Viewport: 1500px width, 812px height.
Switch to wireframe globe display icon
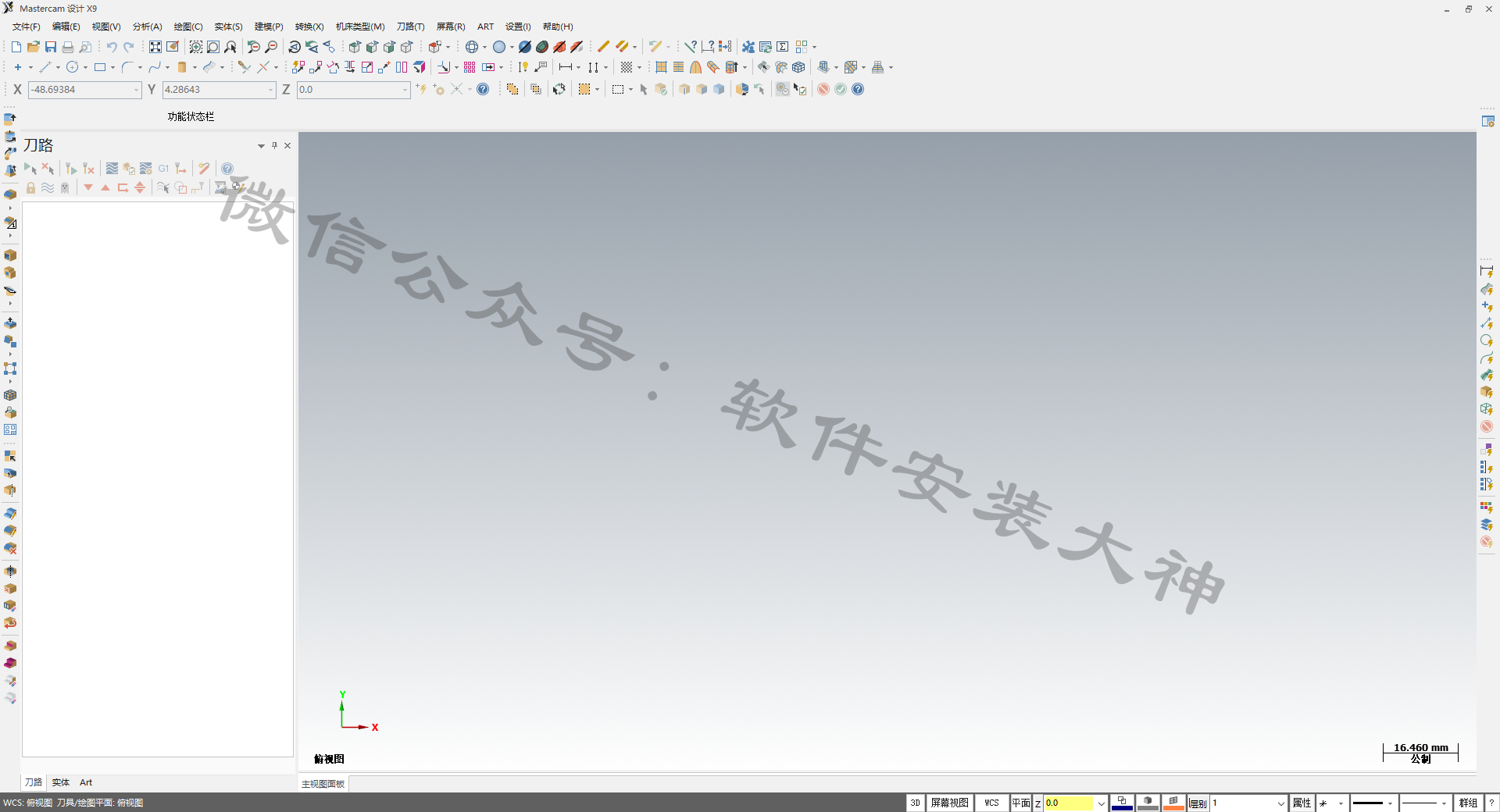click(472, 47)
